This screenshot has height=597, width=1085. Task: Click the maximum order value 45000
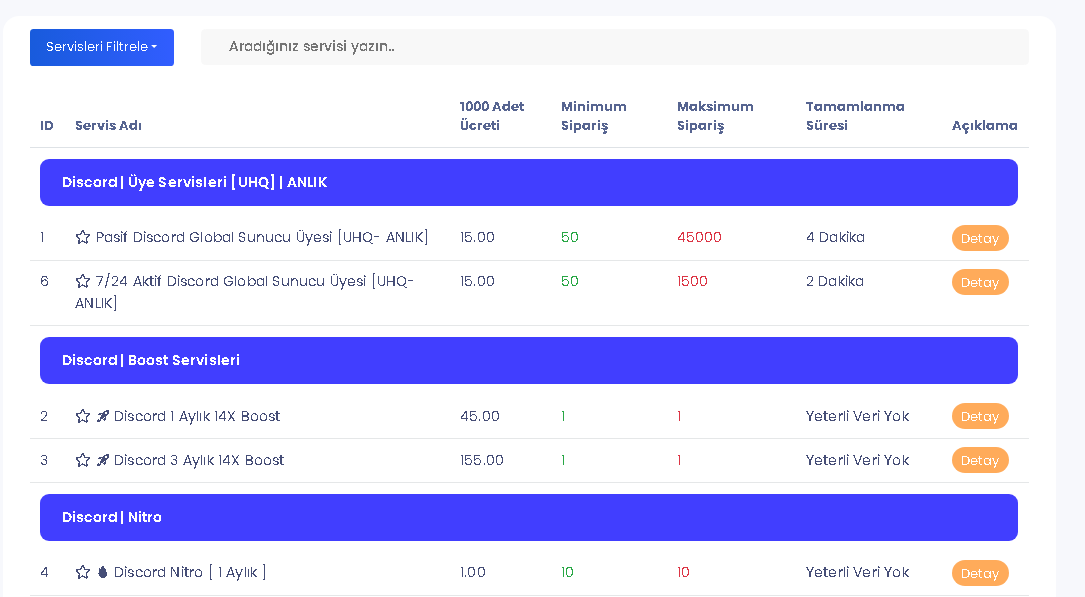(699, 237)
